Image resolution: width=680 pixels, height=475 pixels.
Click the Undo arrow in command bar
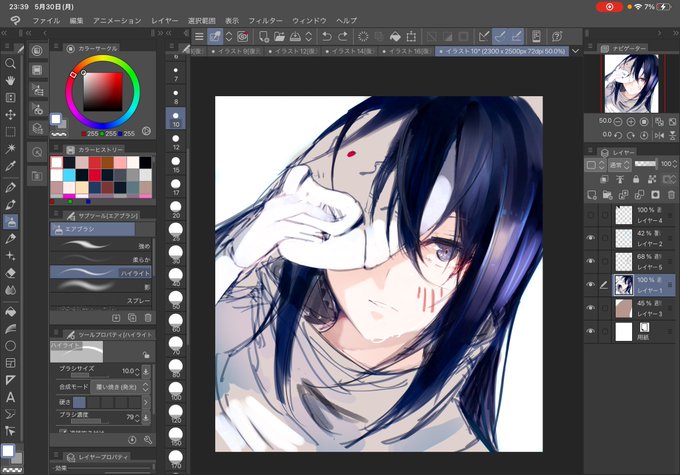tap(327, 37)
